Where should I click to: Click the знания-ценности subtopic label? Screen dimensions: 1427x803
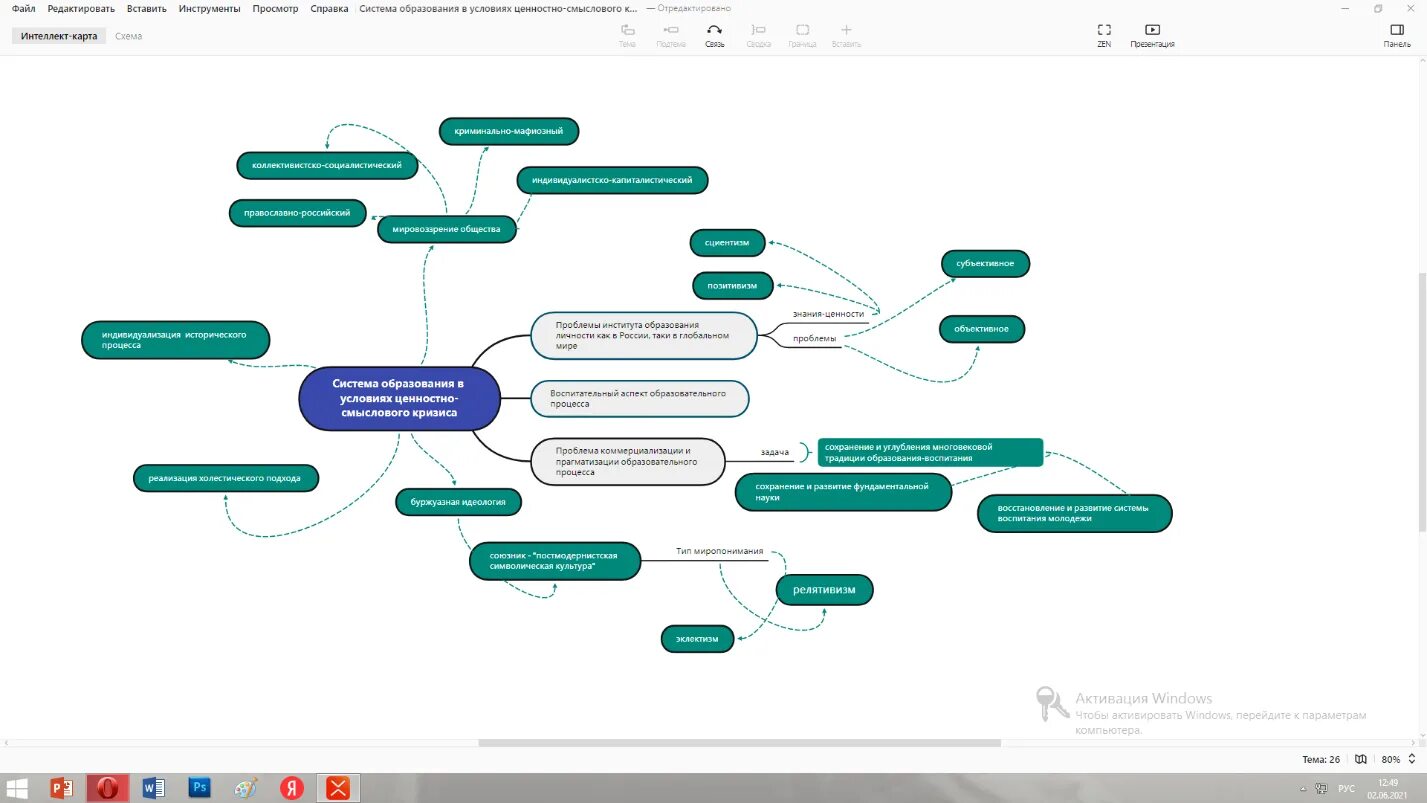pyautogui.click(x=828, y=314)
